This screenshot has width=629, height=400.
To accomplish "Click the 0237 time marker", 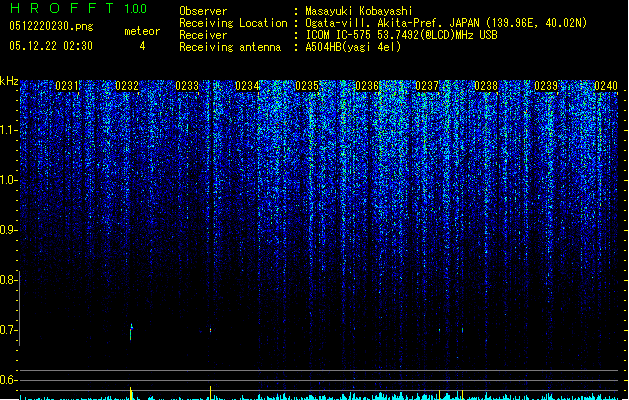I will click(x=427, y=86).
